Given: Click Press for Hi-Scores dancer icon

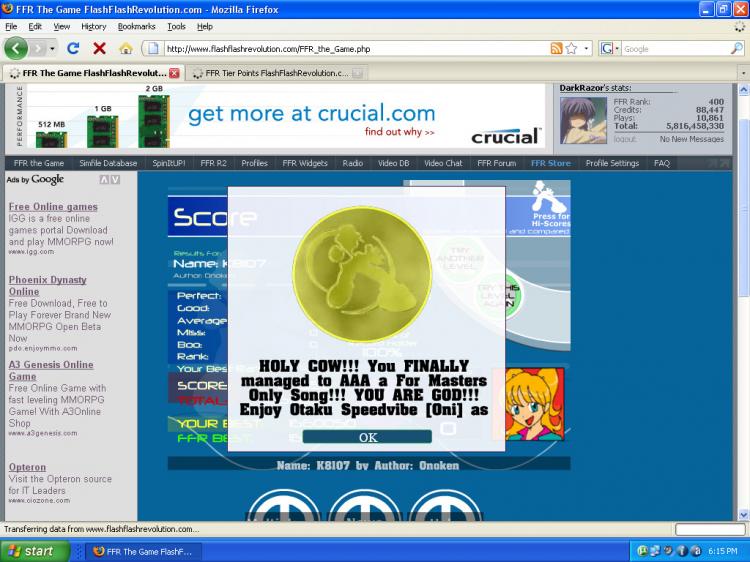Looking at the screenshot, I should [x=550, y=198].
